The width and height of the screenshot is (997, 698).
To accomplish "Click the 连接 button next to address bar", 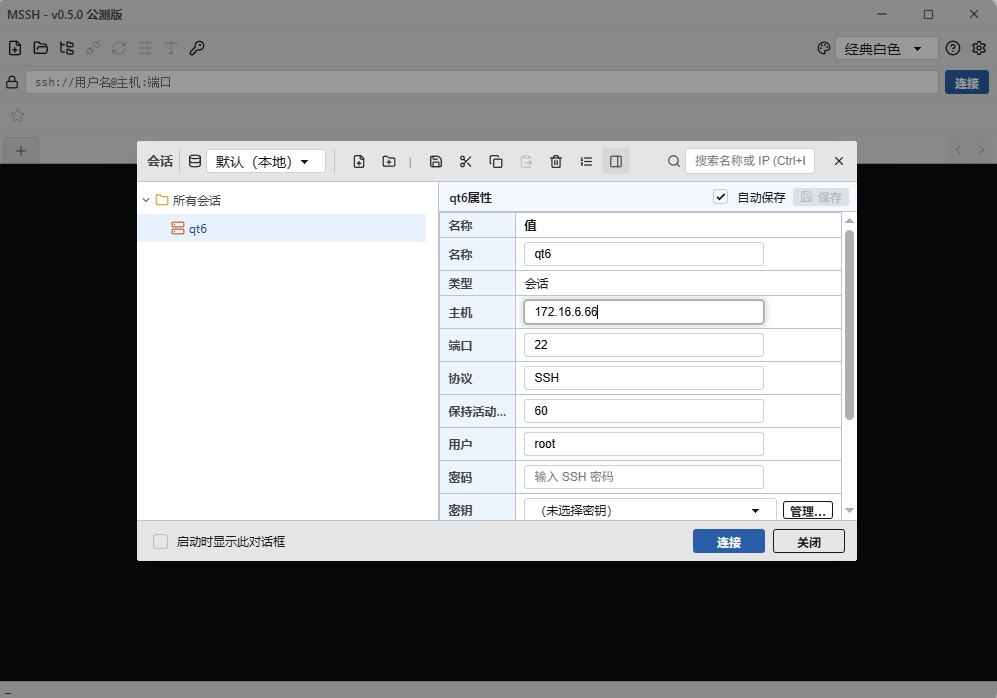I will click(966, 83).
